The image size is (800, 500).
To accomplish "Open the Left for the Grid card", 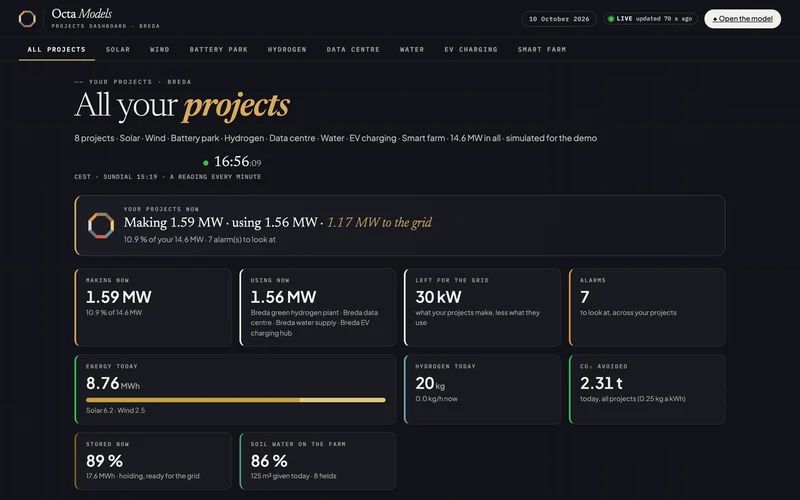I will pos(483,307).
